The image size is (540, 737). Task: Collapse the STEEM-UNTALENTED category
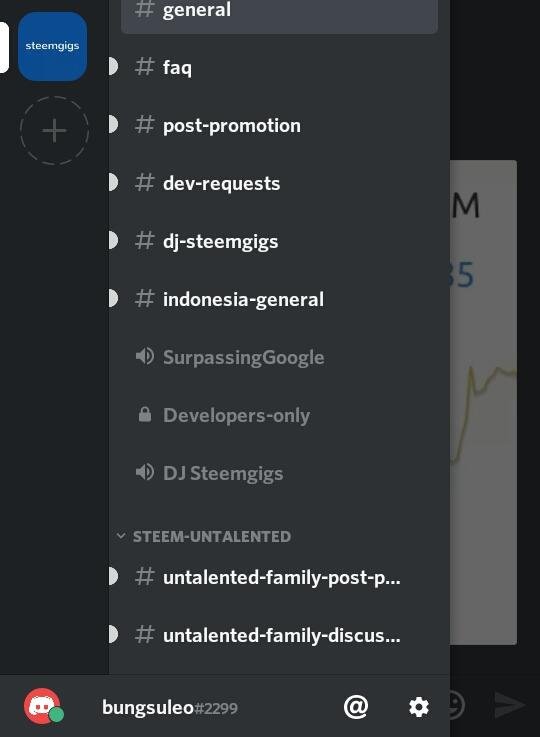point(204,536)
